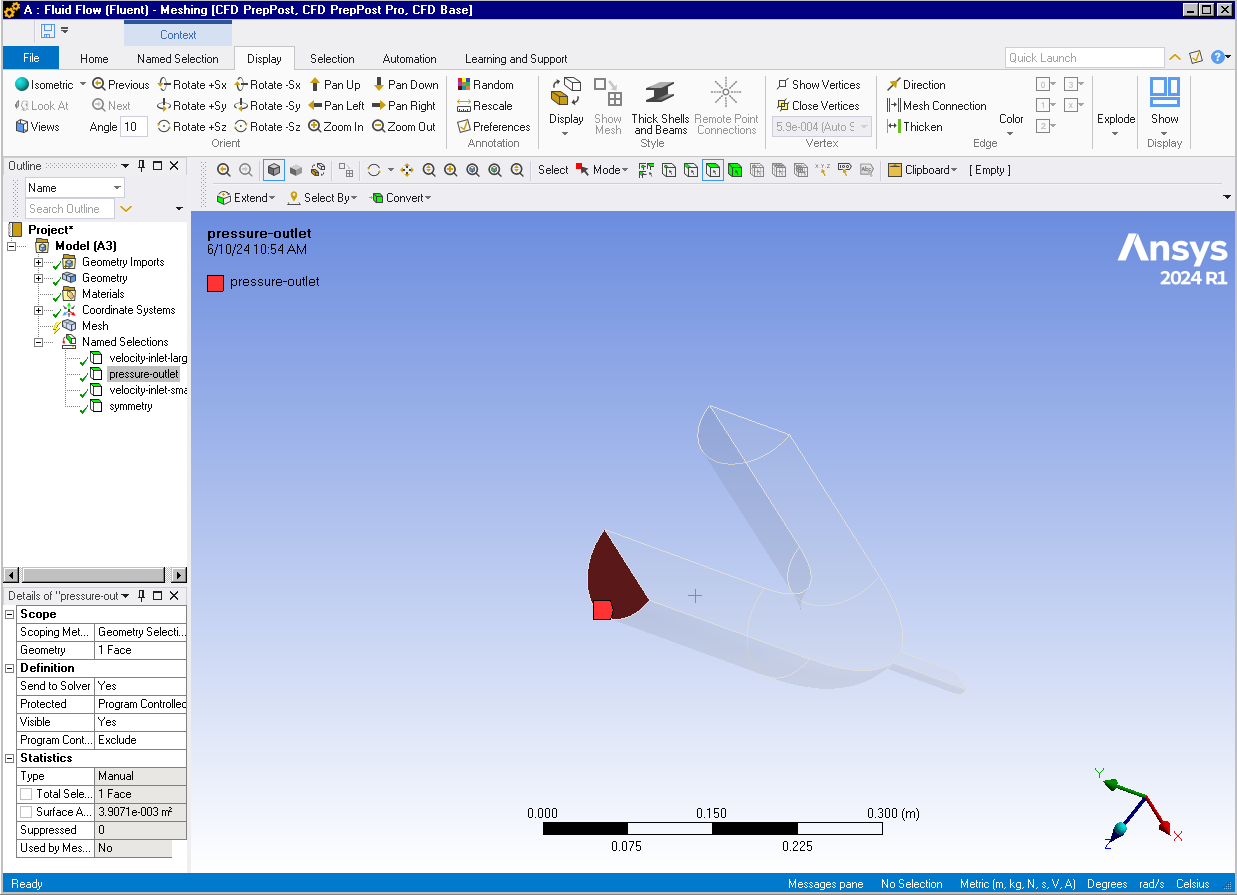Toggle the Surface Area checkbox
Image resolution: width=1237 pixels, height=895 pixels.
click(x=26, y=812)
